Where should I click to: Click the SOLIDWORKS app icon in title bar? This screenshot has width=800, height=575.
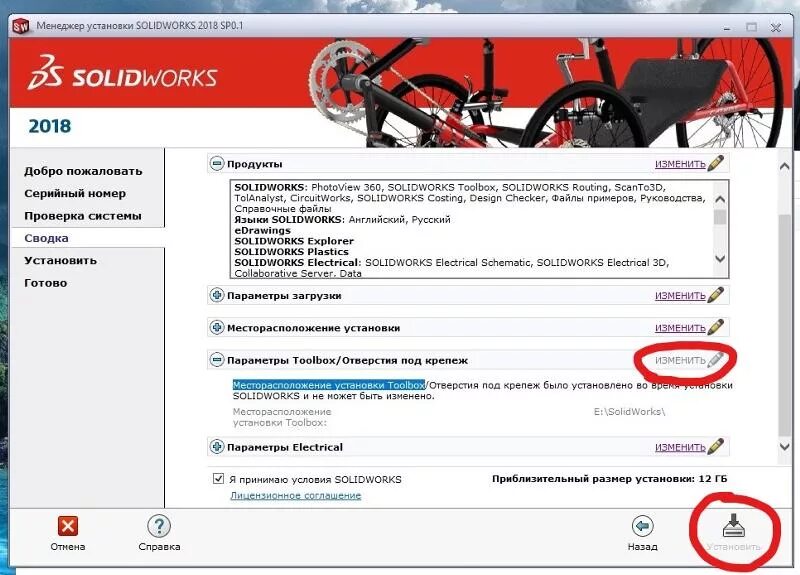click(x=21, y=26)
